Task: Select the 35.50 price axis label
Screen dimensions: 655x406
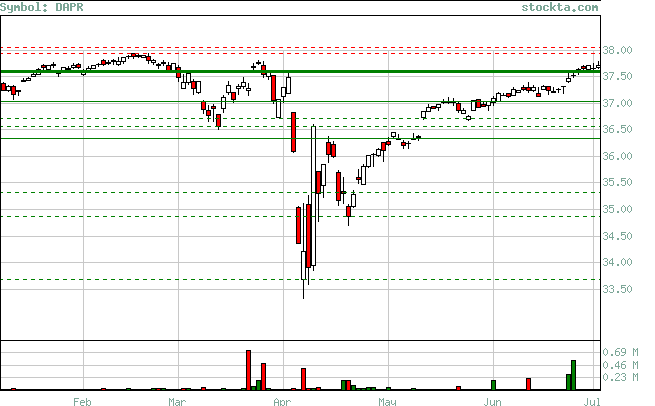Action: (x=617, y=183)
